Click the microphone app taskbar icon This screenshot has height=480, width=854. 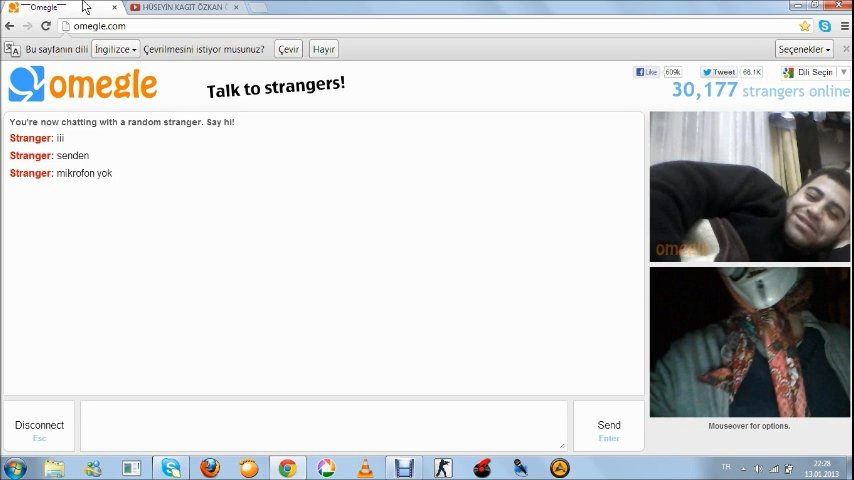point(521,468)
